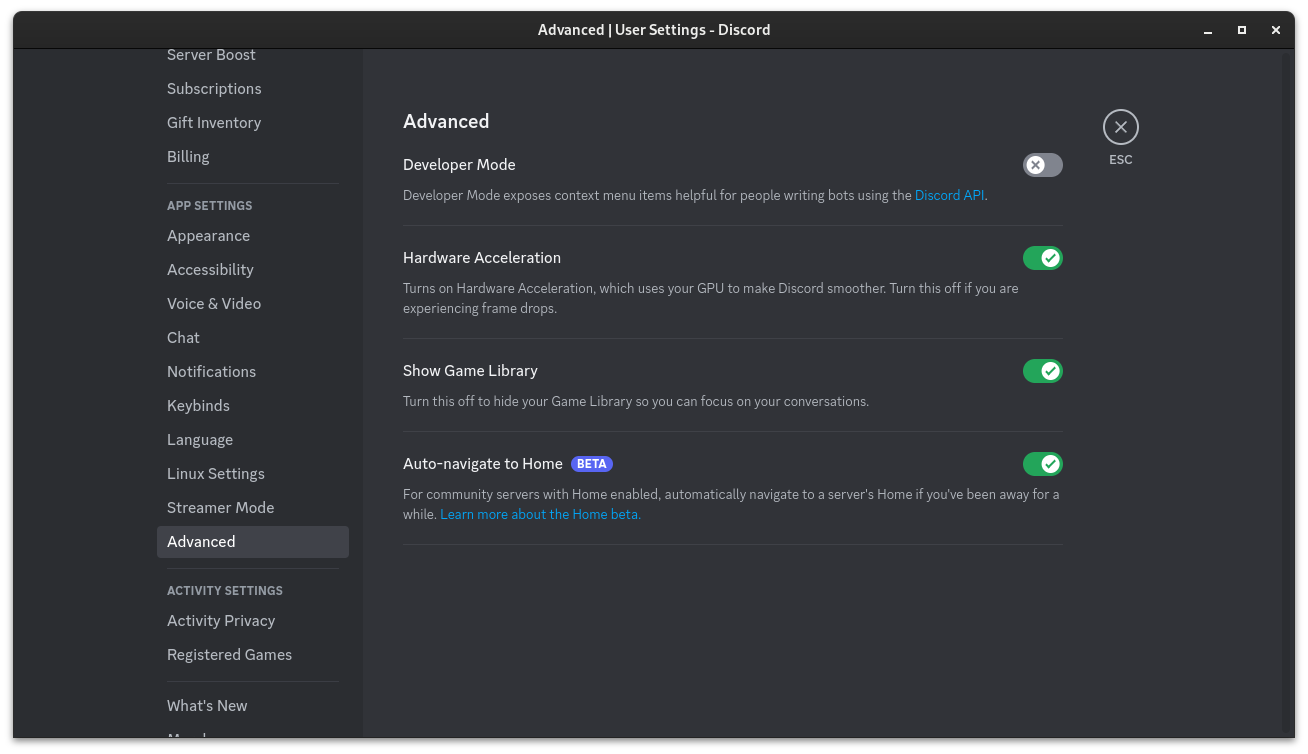The image size is (1308, 754).
Task: Select the Keybinds section
Action: tap(198, 405)
